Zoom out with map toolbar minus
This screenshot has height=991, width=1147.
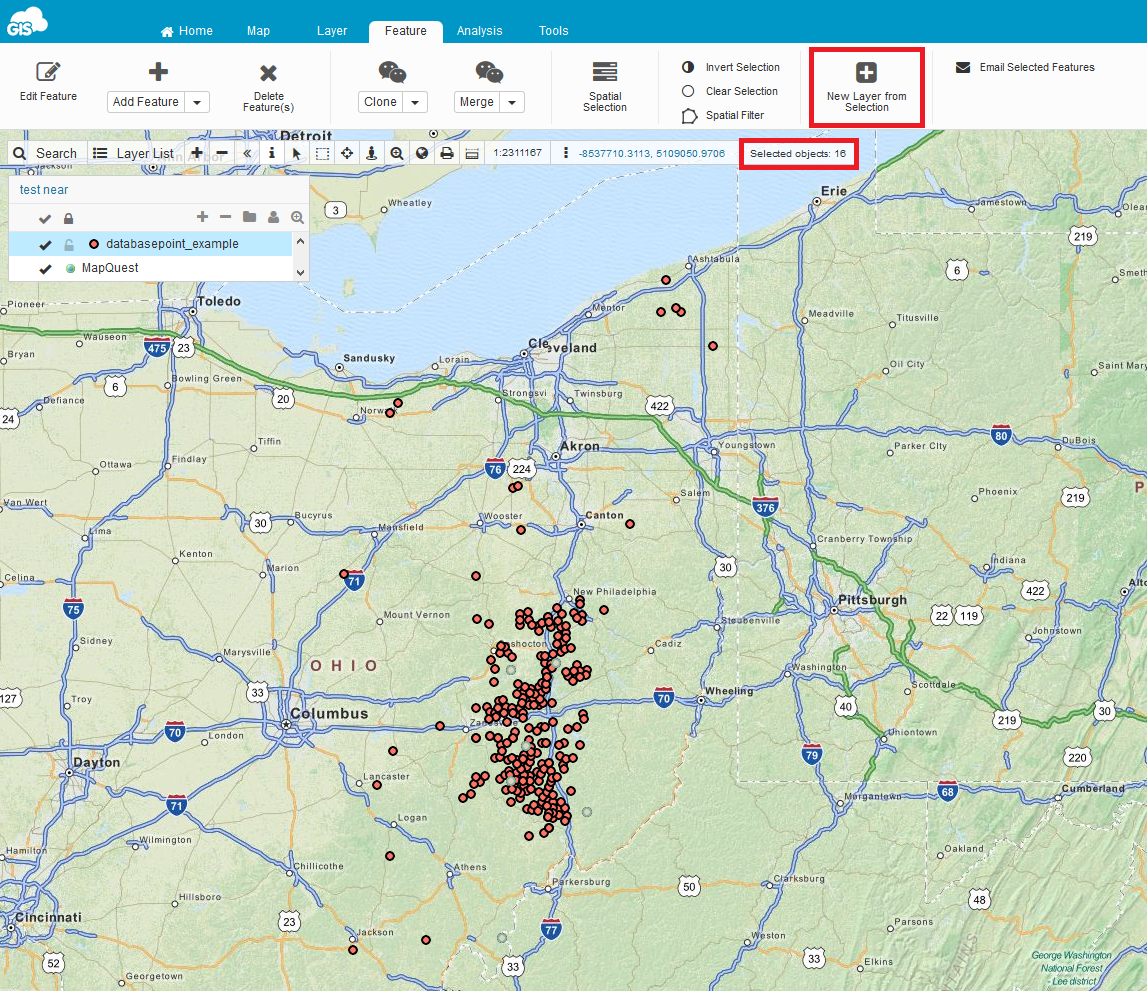222,153
